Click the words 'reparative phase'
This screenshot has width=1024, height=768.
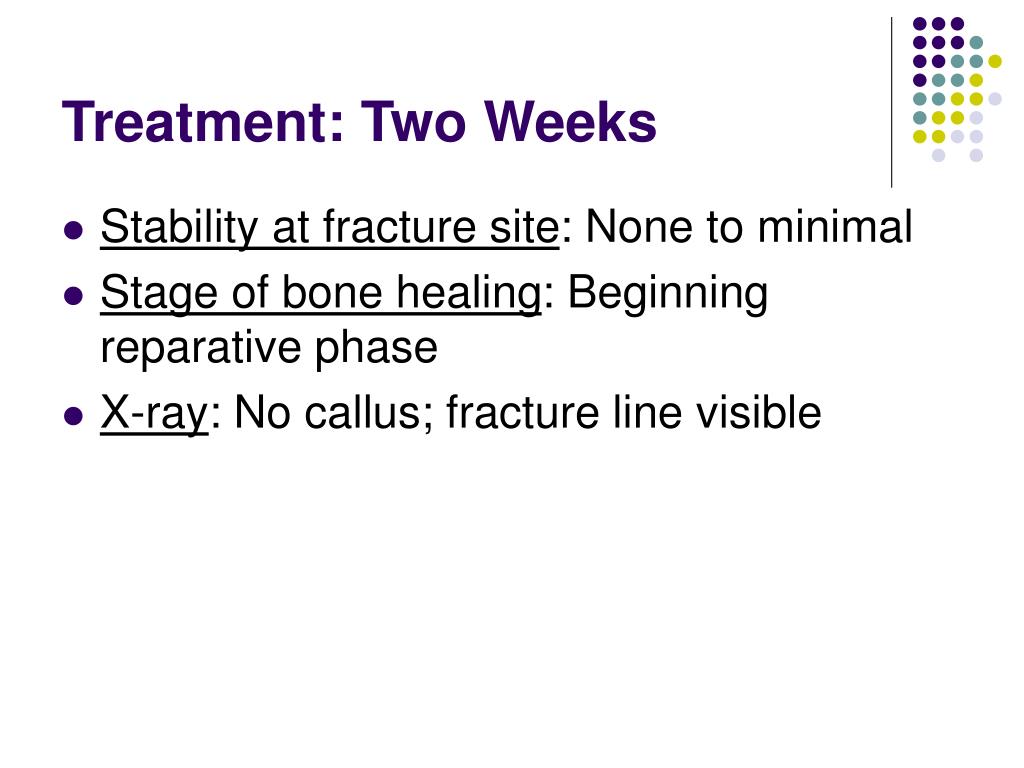pyautogui.click(x=269, y=349)
